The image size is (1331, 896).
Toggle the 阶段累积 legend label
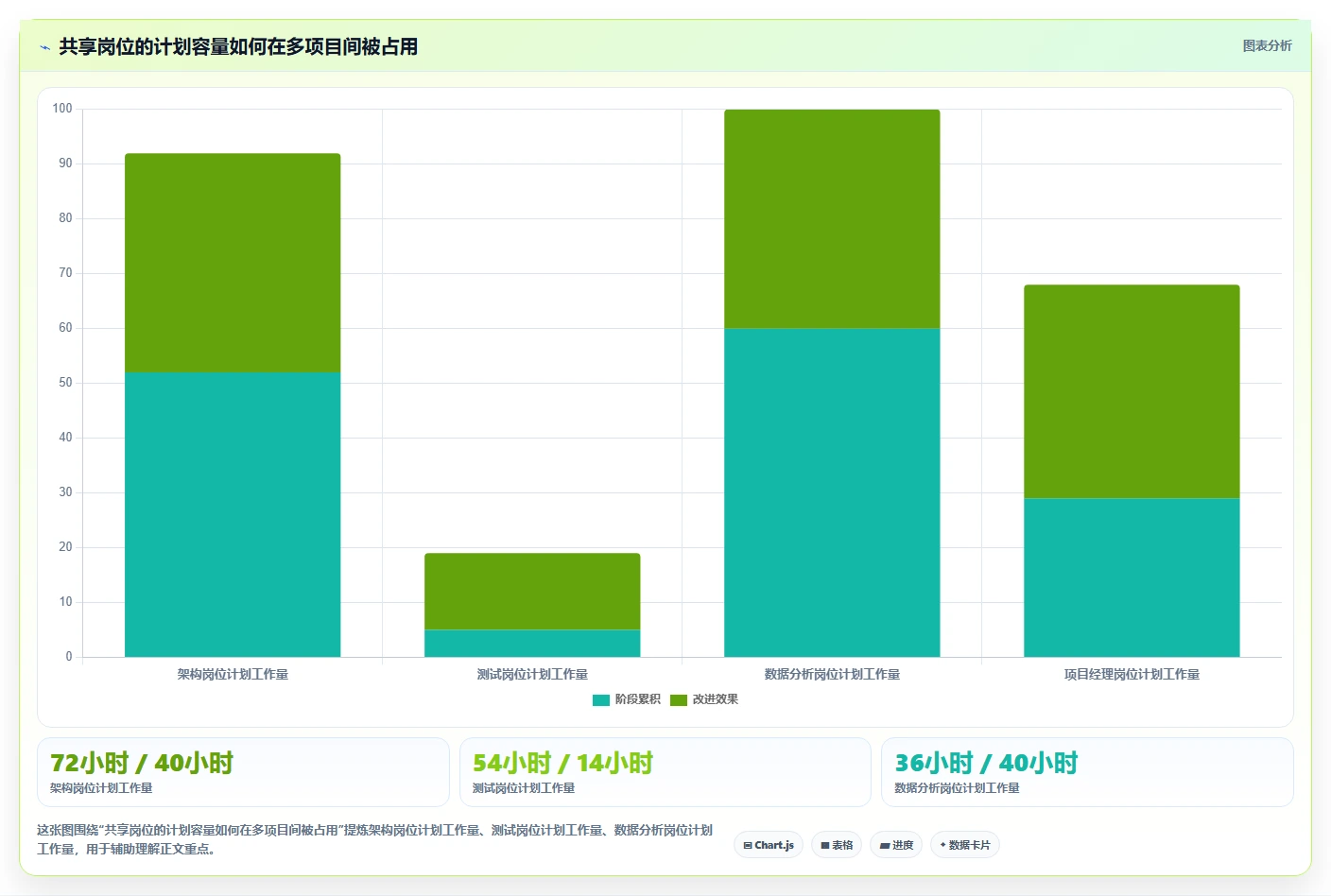coord(638,699)
